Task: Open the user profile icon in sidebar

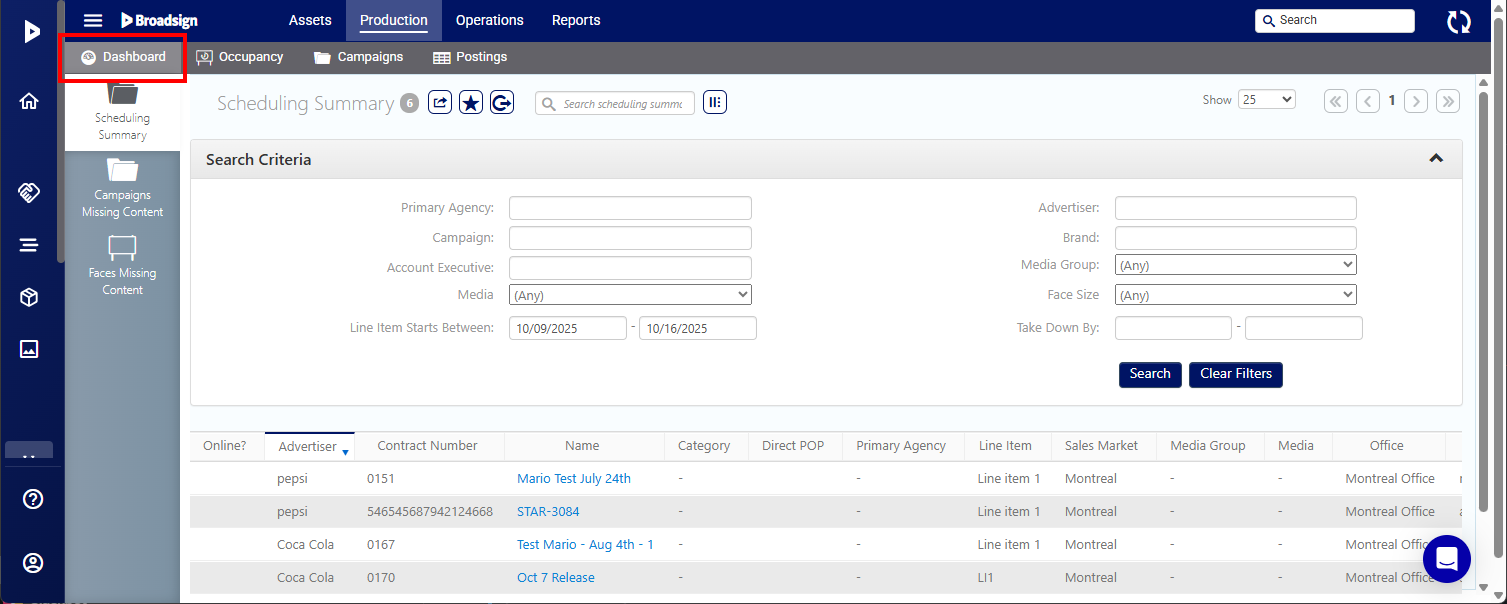Action: [x=33, y=563]
